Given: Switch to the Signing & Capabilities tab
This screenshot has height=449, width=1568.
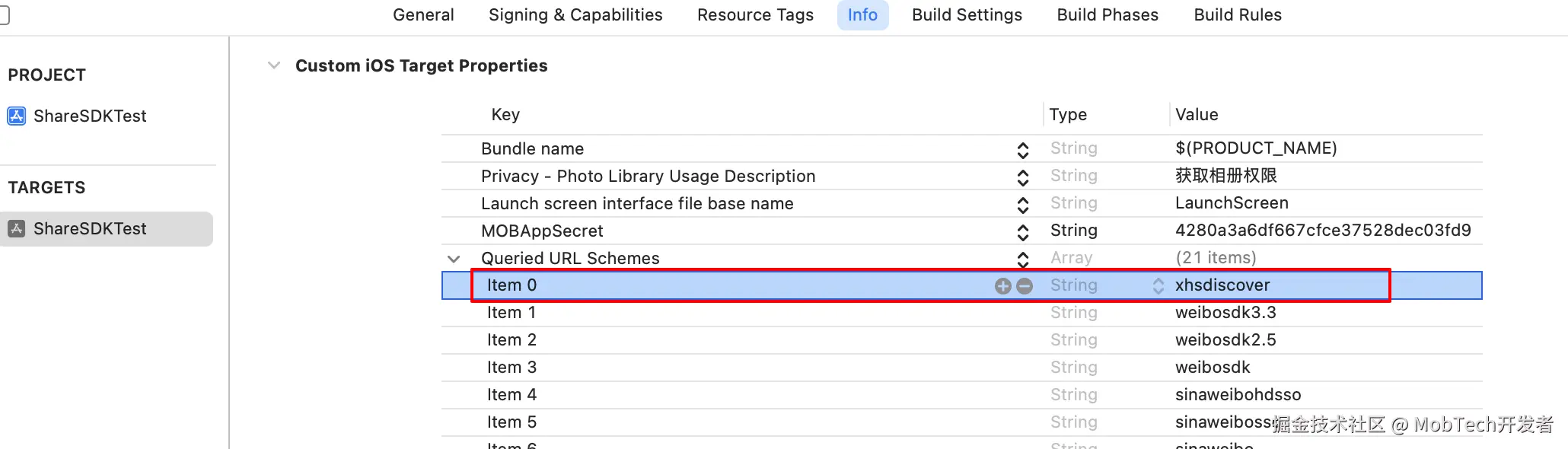Looking at the screenshot, I should 575,15.
